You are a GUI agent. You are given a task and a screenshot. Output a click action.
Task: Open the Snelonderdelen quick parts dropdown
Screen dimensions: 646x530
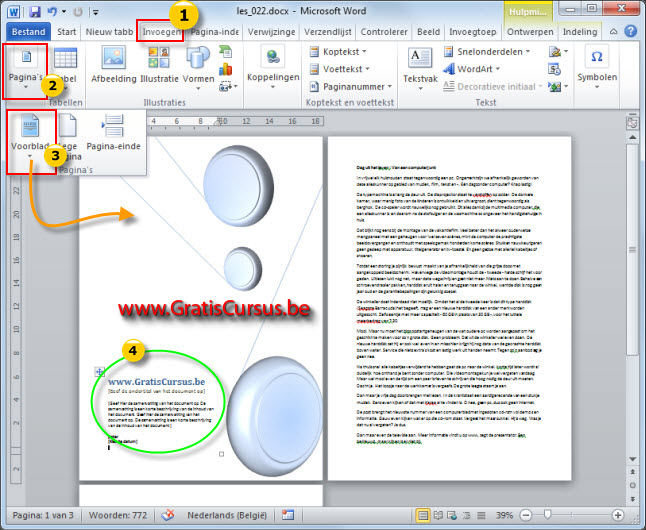(487, 52)
